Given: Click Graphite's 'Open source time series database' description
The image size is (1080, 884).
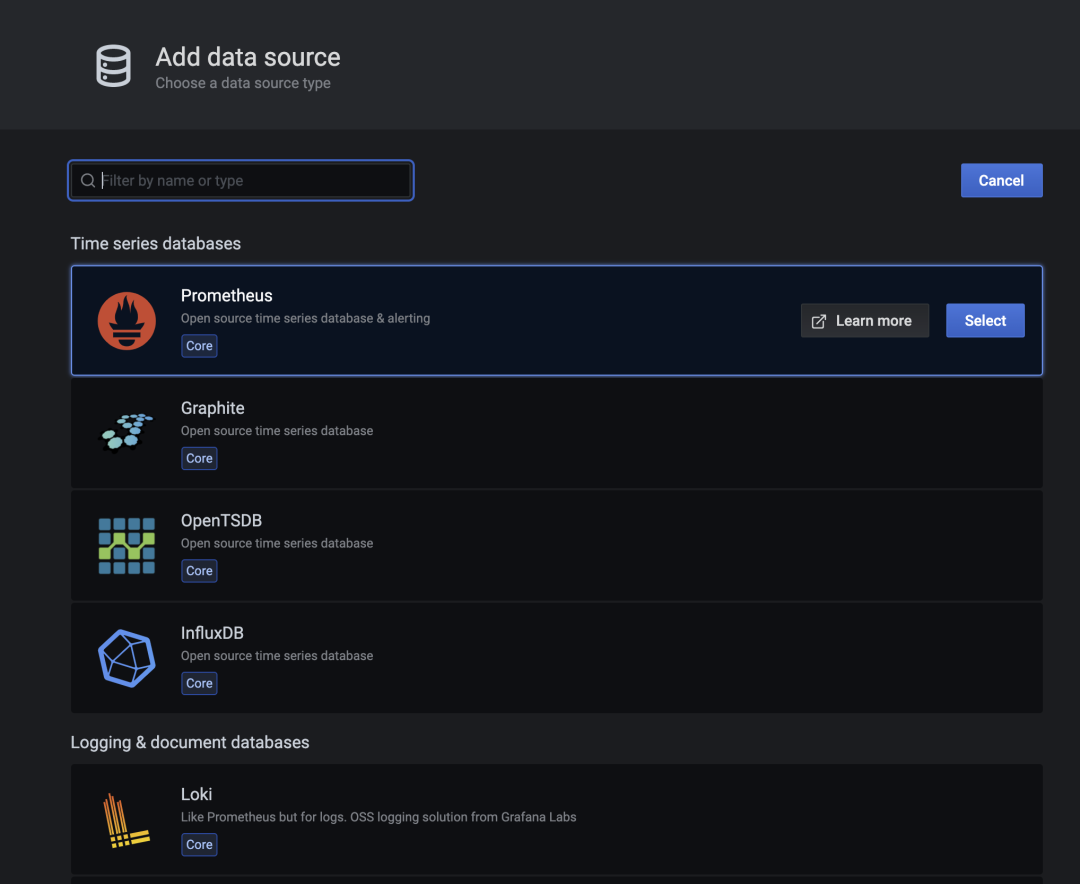Looking at the screenshot, I should pyautogui.click(x=277, y=431).
